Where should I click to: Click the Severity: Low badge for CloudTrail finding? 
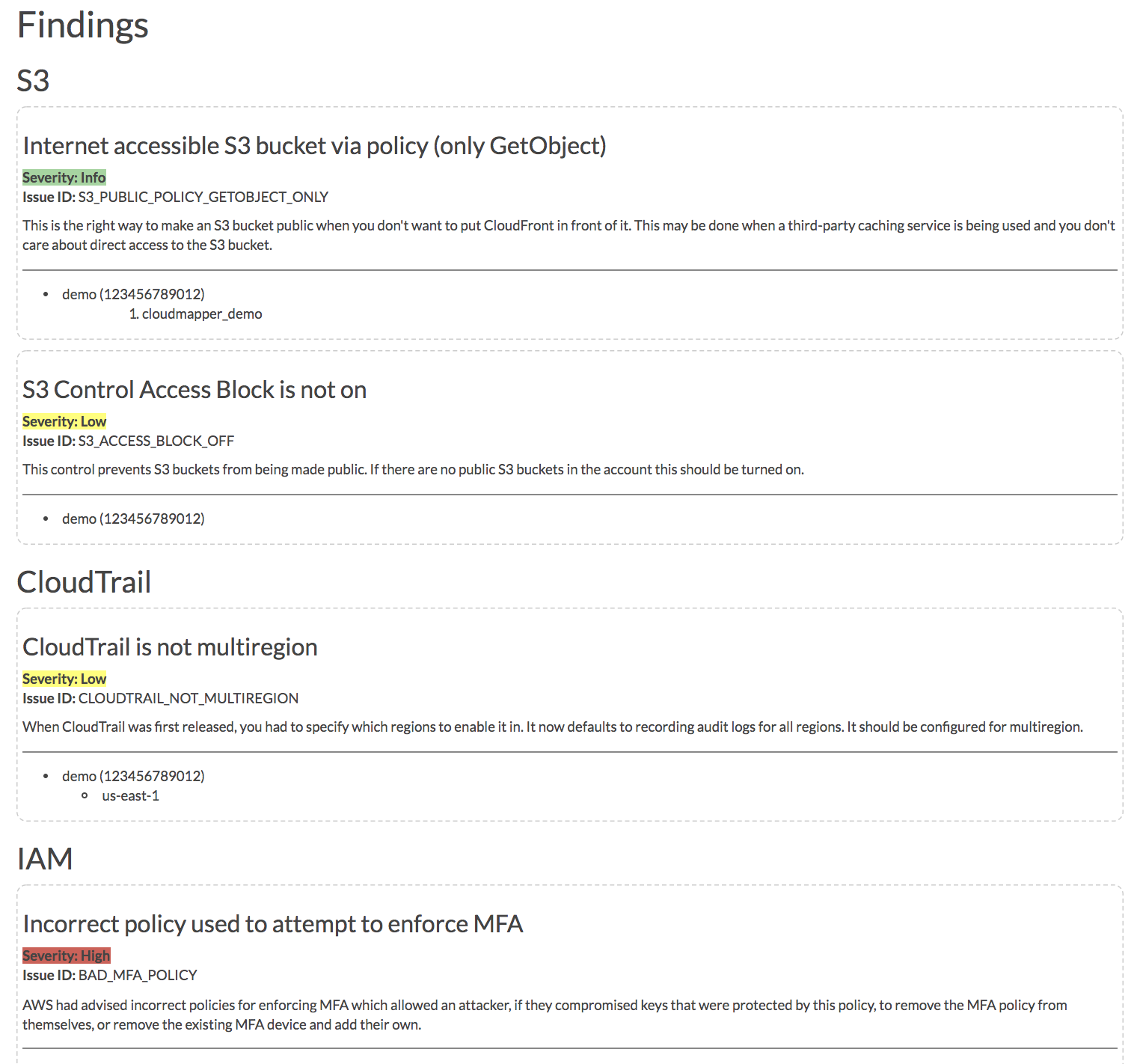click(x=64, y=679)
